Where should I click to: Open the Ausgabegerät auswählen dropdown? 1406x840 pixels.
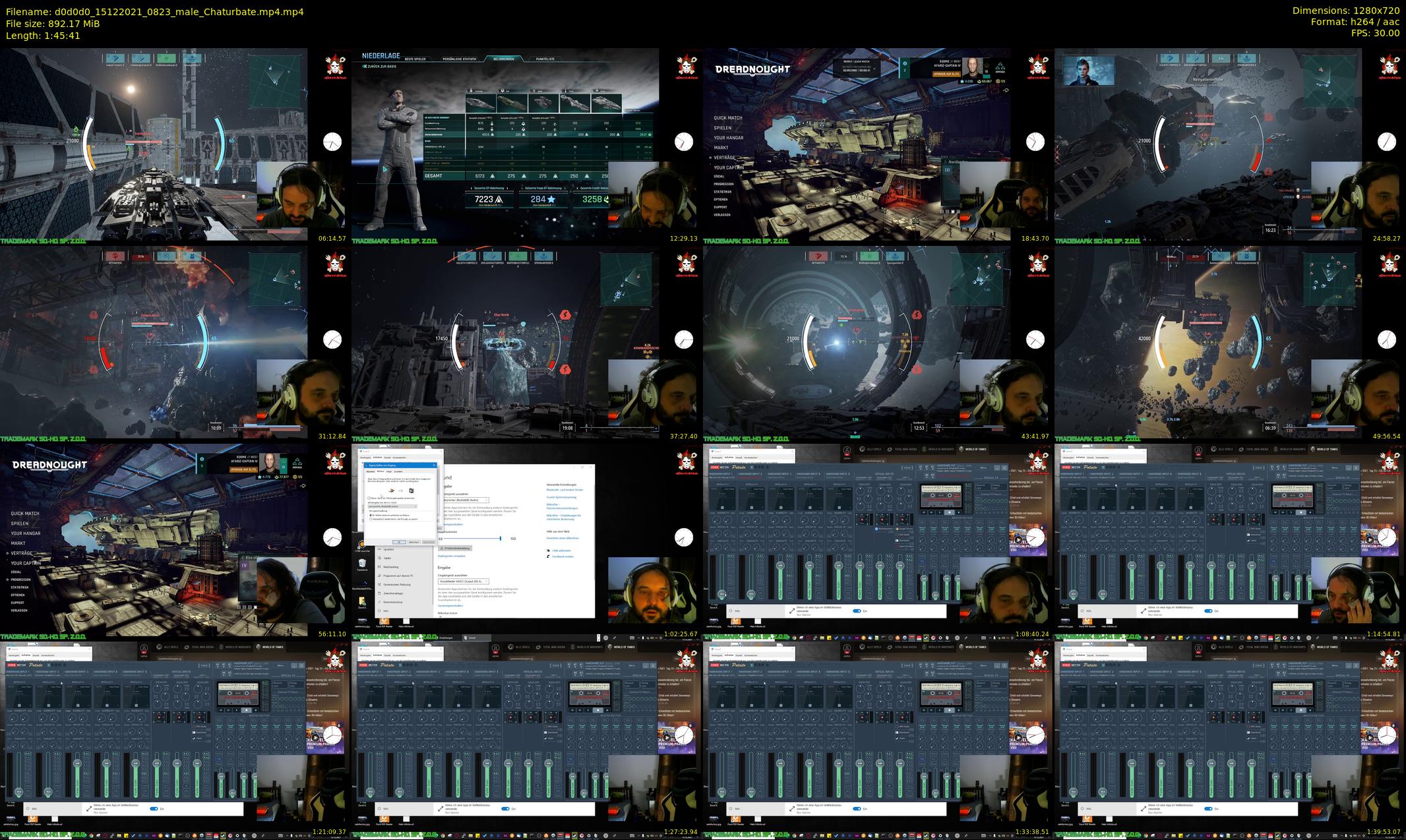(x=466, y=500)
